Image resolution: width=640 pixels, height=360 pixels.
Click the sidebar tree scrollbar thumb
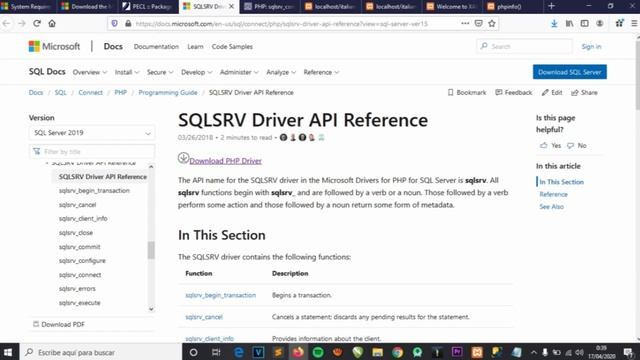(x=151, y=250)
